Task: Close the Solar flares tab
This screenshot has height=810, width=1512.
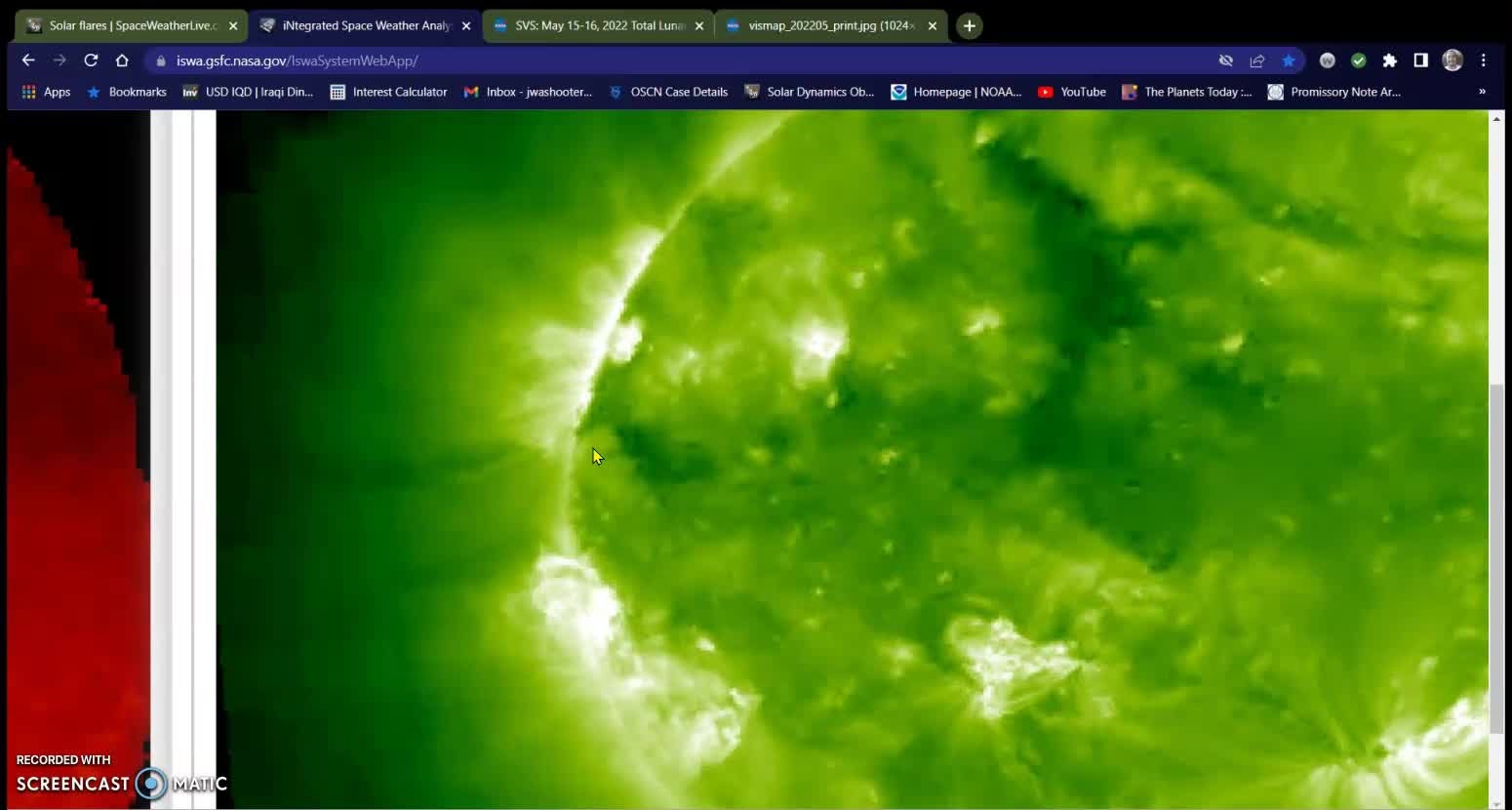Action: pyautogui.click(x=233, y=26)
